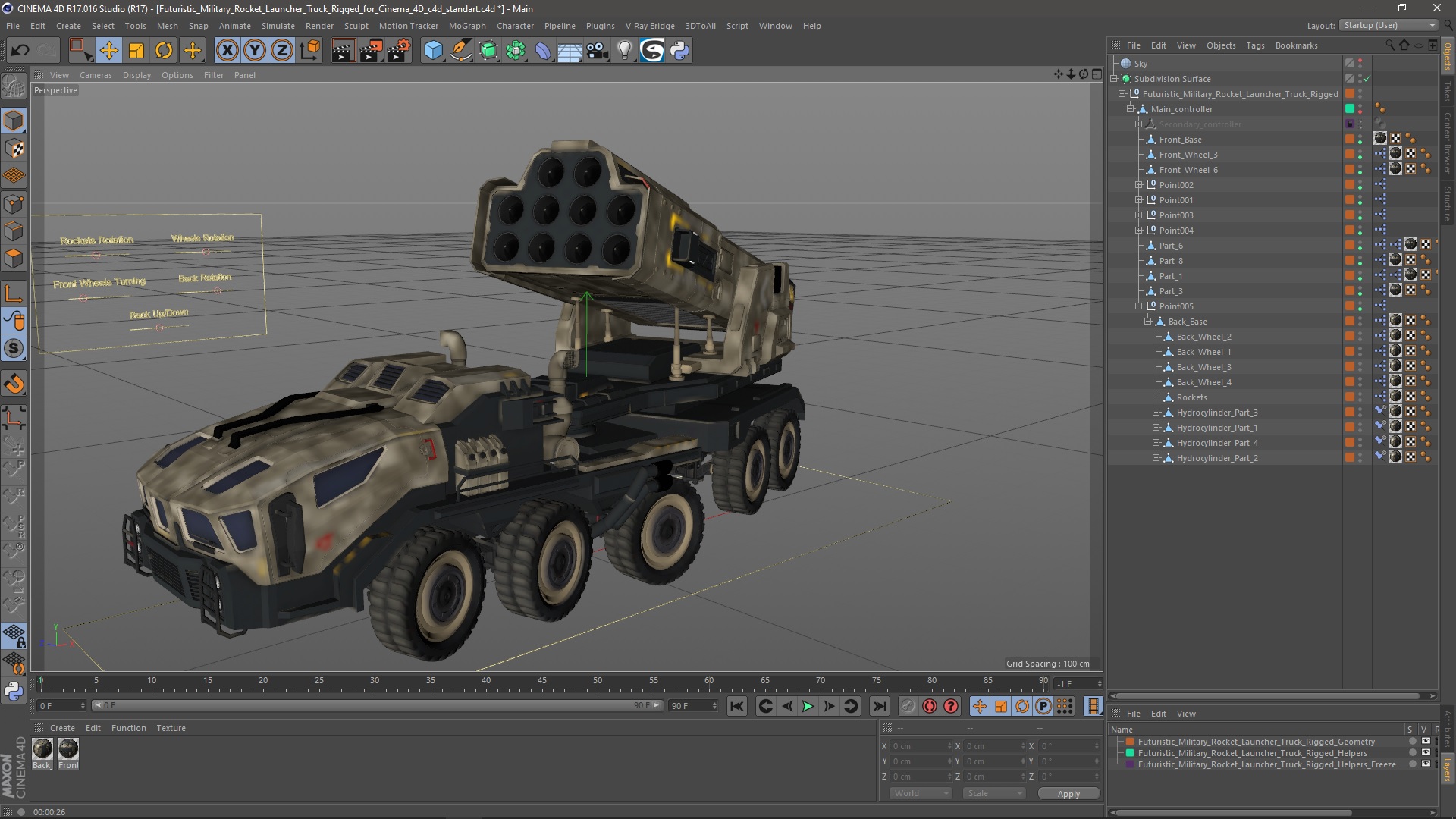
Task: Toggle Subdivision Surface green enable checkmark
Action: point(1367,79)
